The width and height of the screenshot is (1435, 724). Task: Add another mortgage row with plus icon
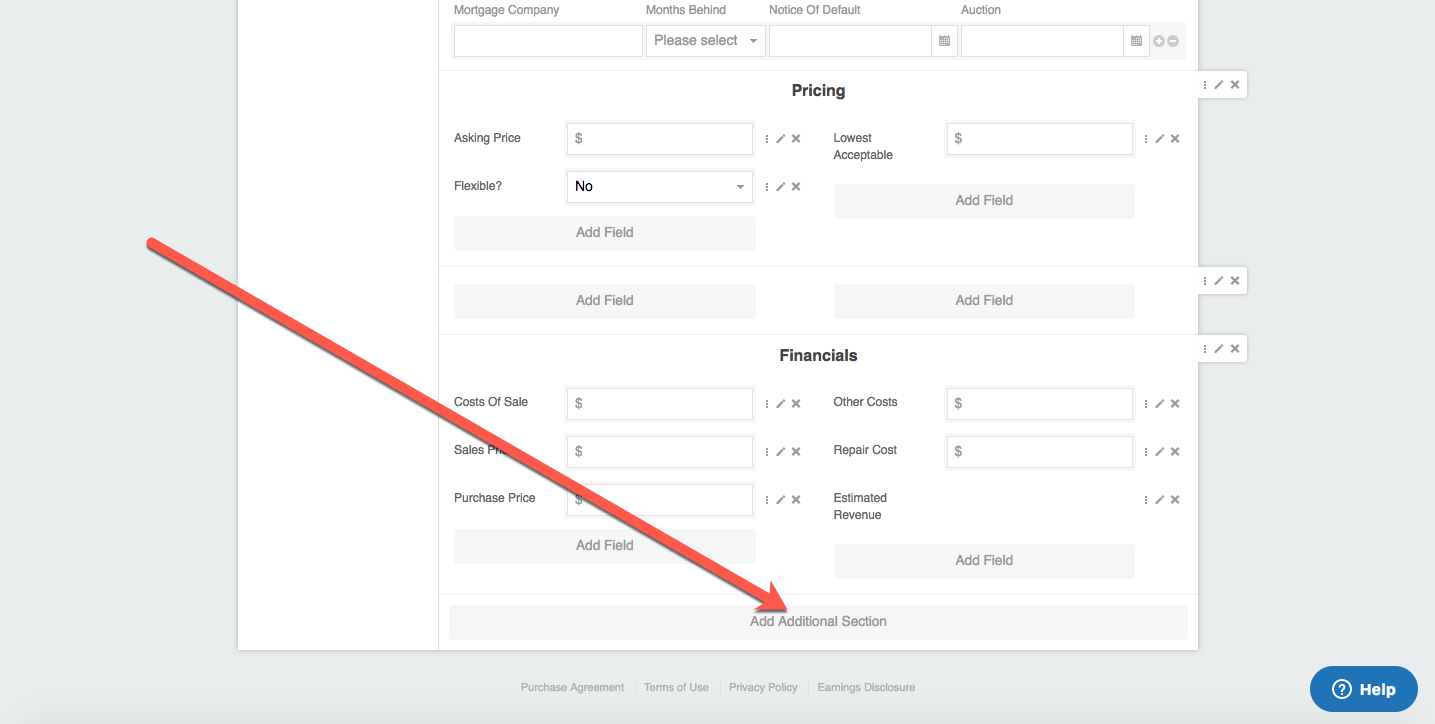[1159, 41]
